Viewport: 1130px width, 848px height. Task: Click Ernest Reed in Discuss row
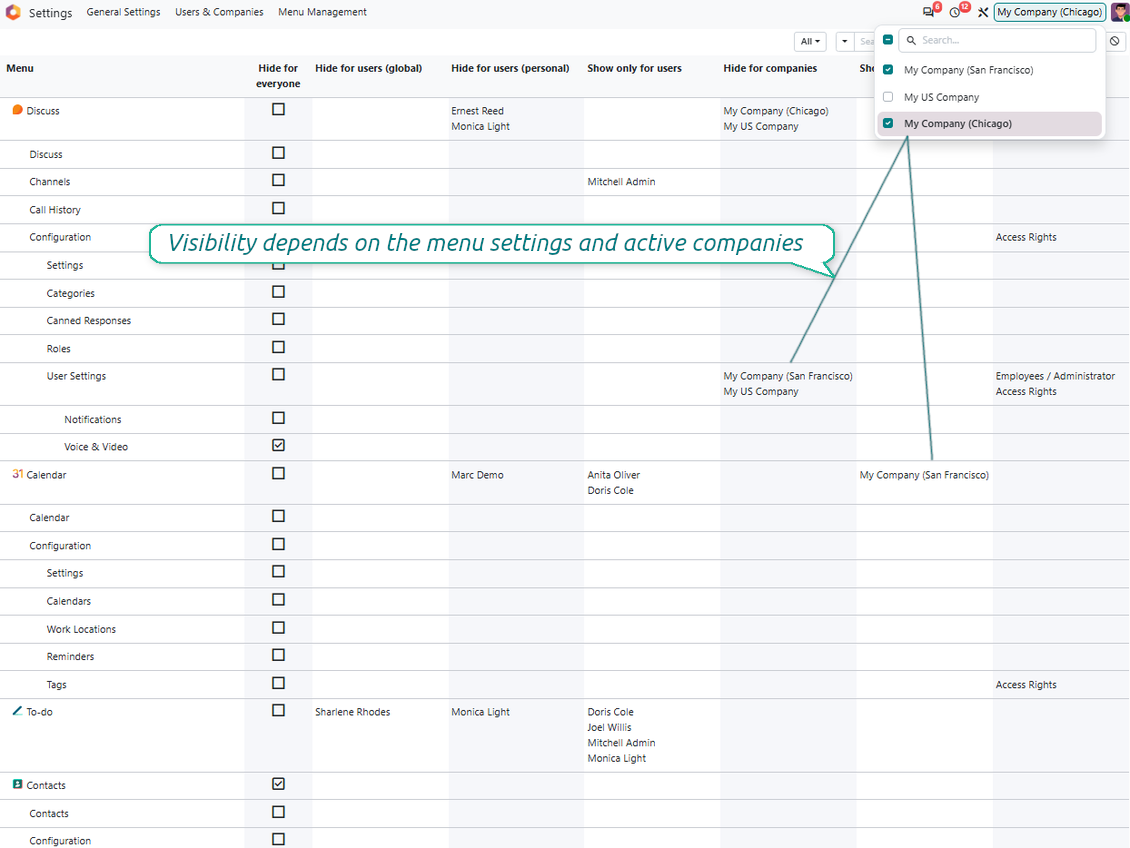[x=477, y=111]
